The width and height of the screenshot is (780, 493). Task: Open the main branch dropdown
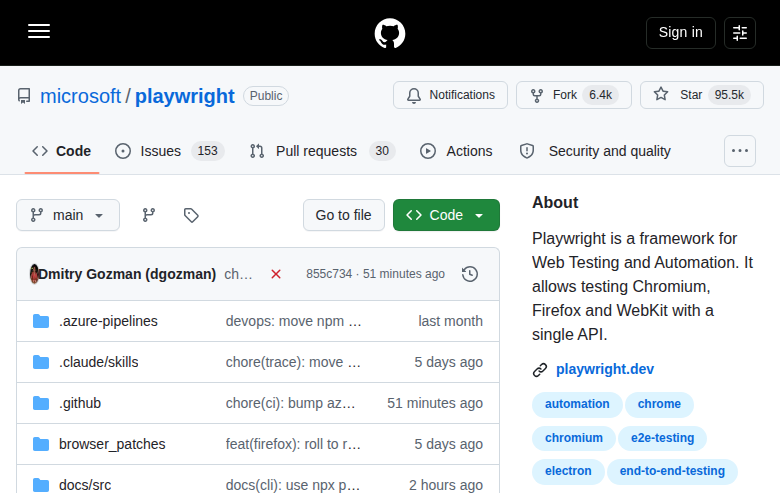68,215
